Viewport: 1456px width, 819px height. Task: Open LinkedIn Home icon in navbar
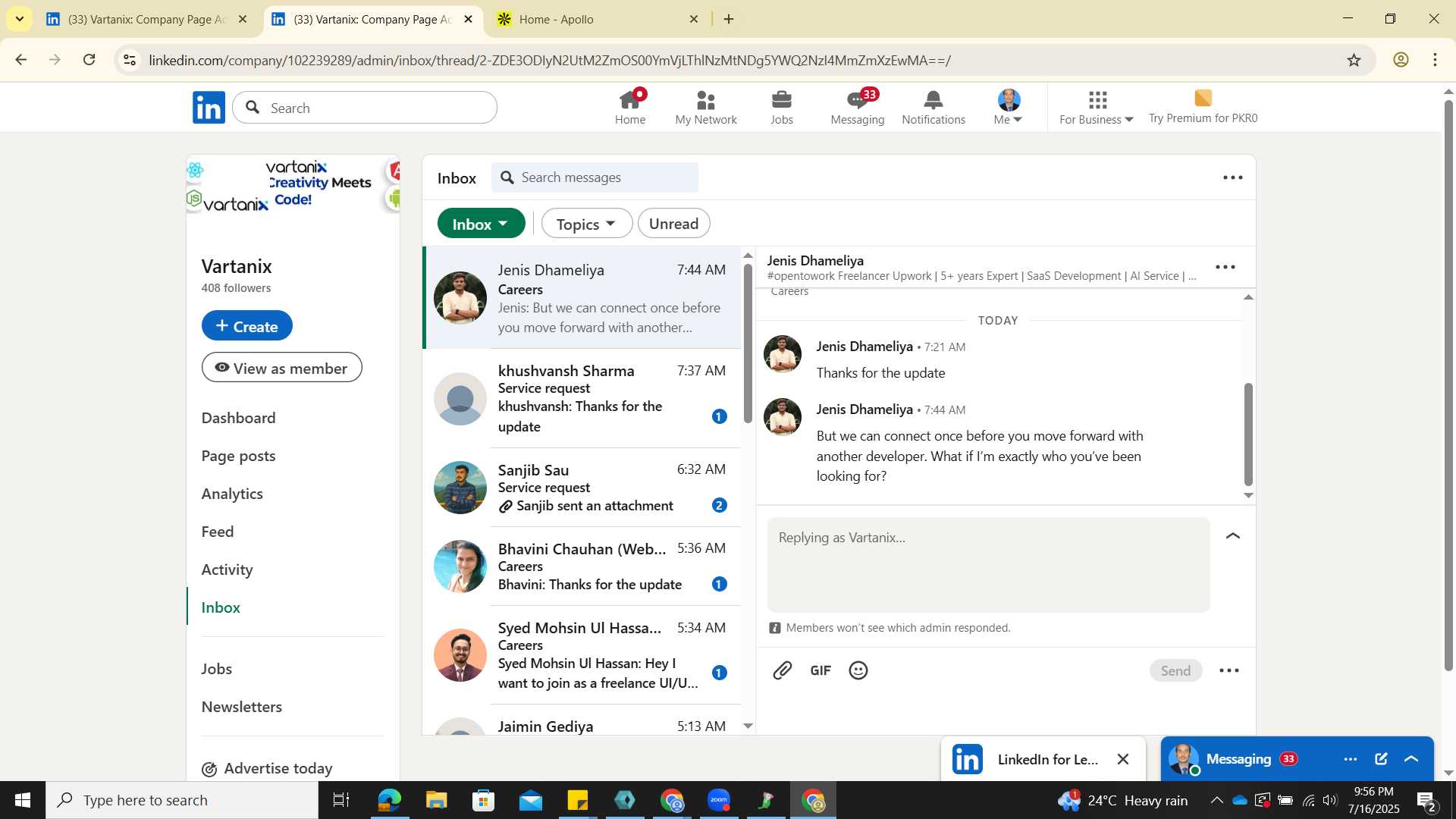(x=629, y=108)
